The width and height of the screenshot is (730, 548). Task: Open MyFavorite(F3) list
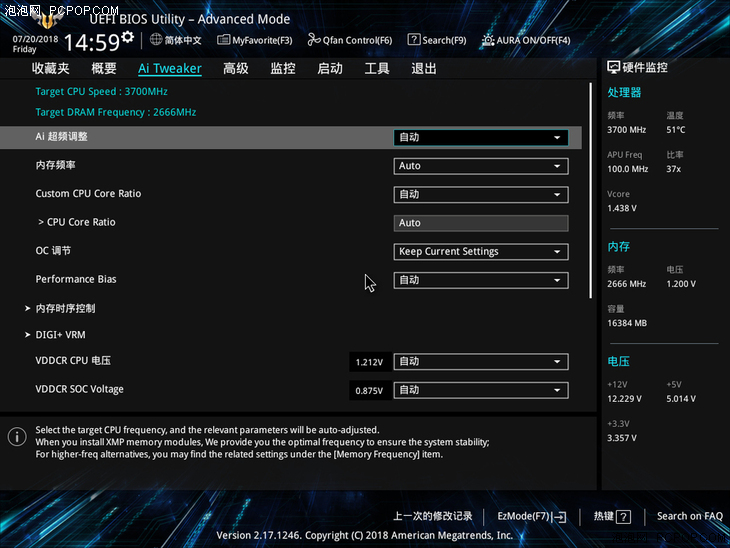[255, 40]
